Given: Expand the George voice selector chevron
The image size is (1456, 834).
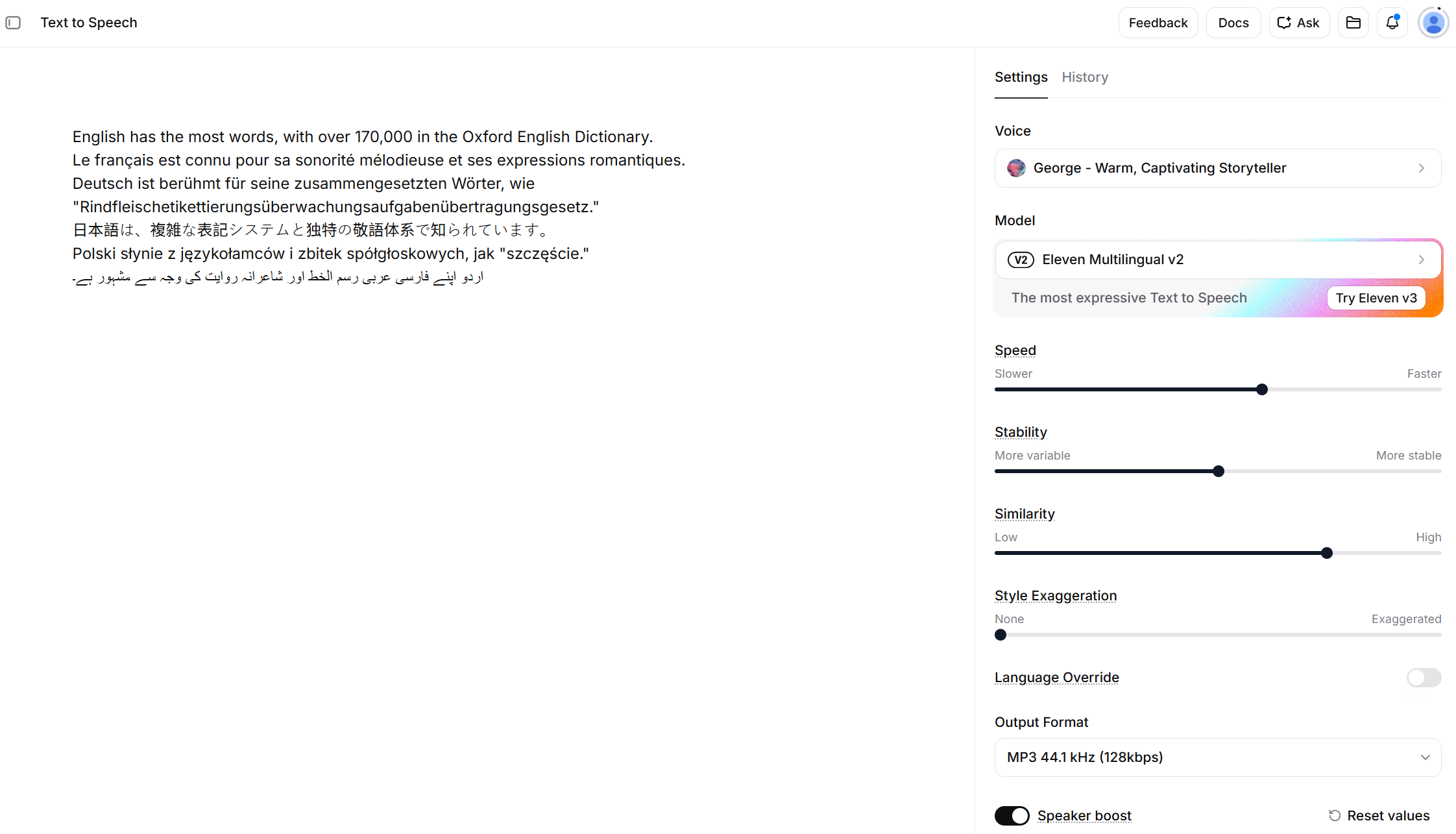Looking at the screenshot, I should [x=1421, y=168].
